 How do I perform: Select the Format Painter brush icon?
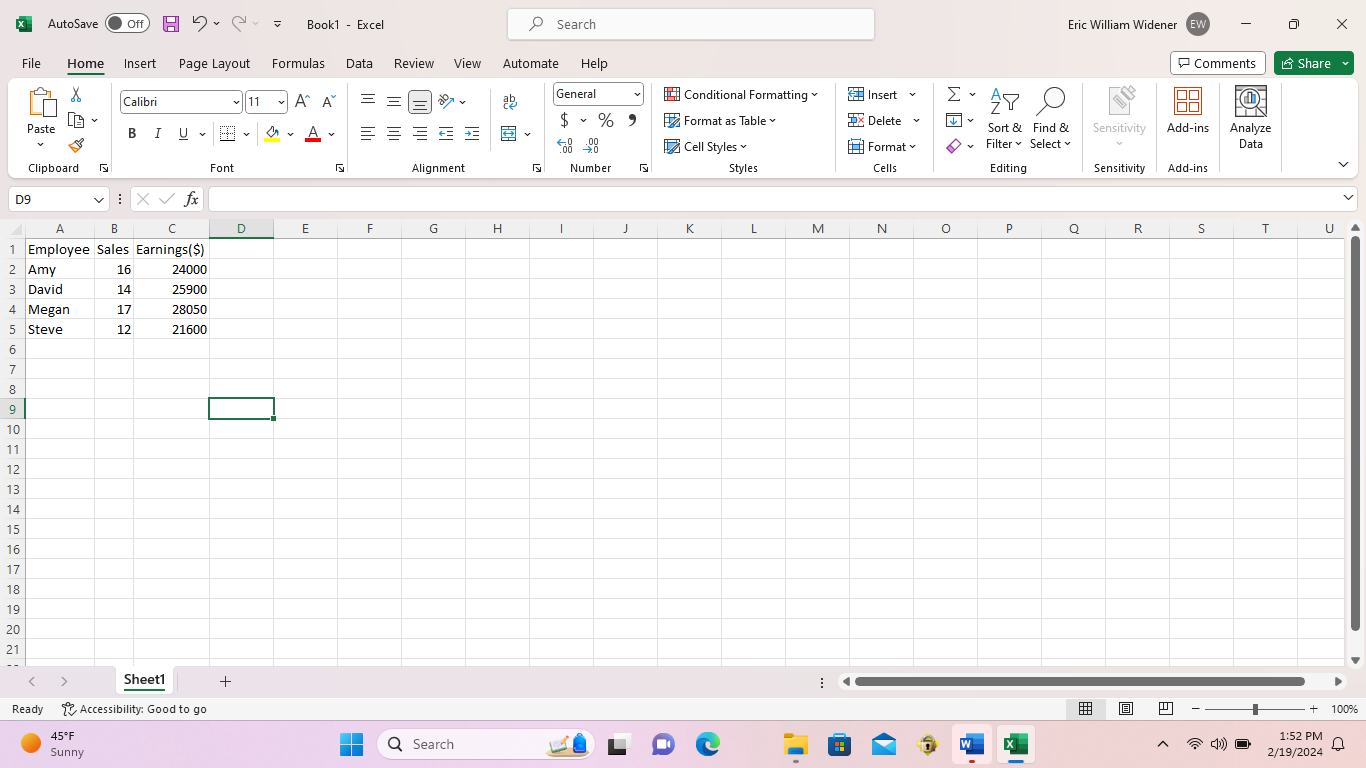point(76,145)
